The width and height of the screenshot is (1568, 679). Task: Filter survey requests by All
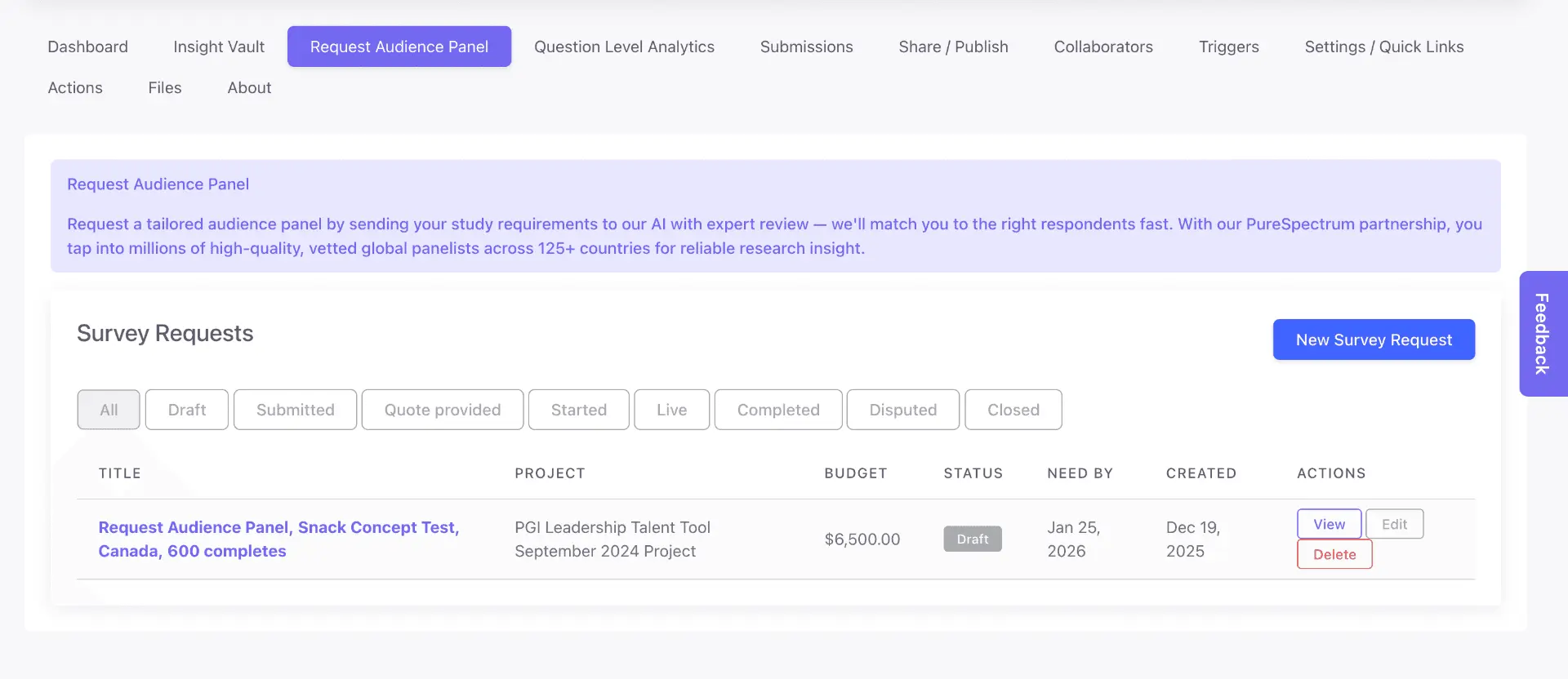pos(109,410)
